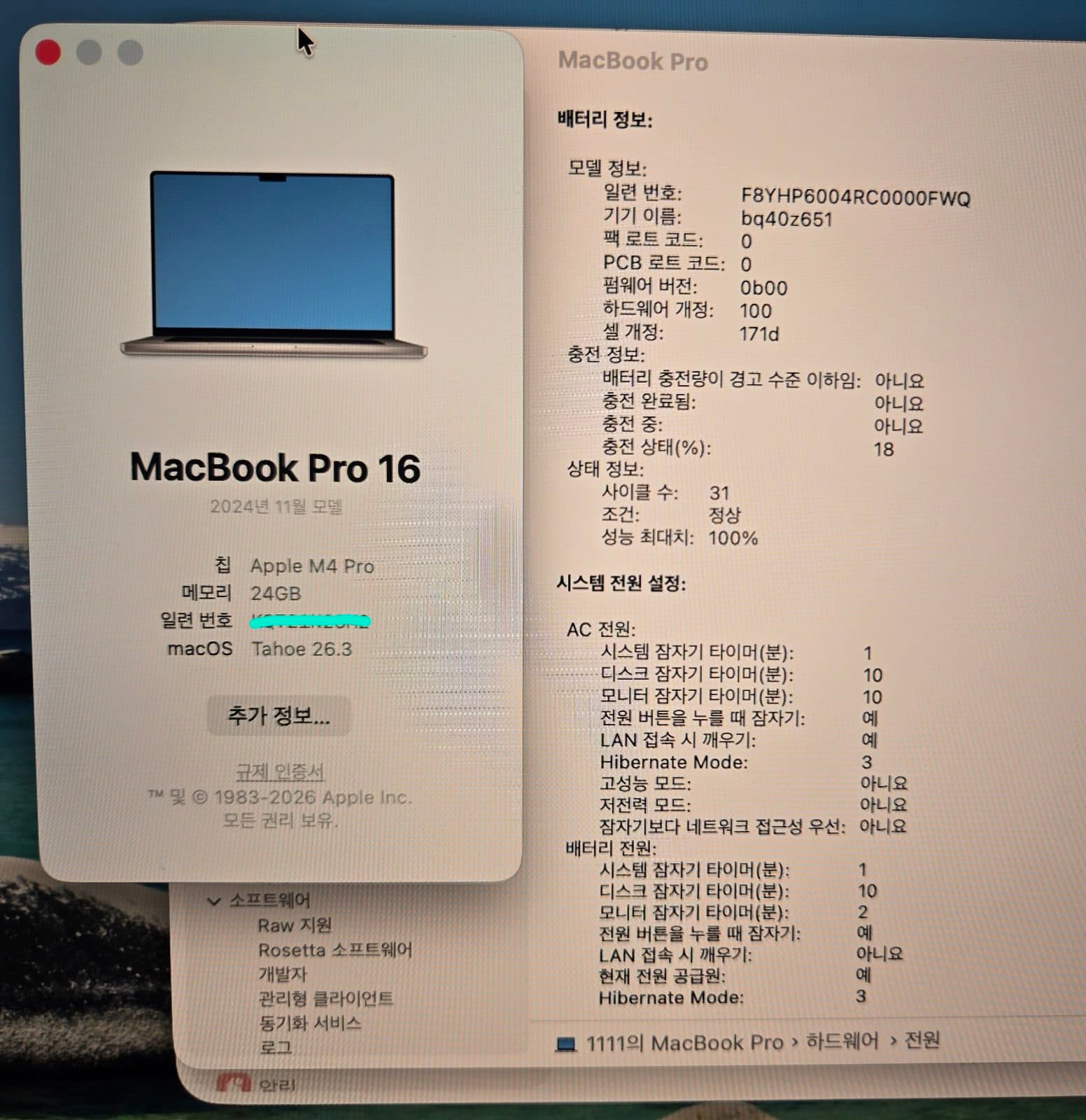Click 전원 in the path bar

[x=922, y=1040]
